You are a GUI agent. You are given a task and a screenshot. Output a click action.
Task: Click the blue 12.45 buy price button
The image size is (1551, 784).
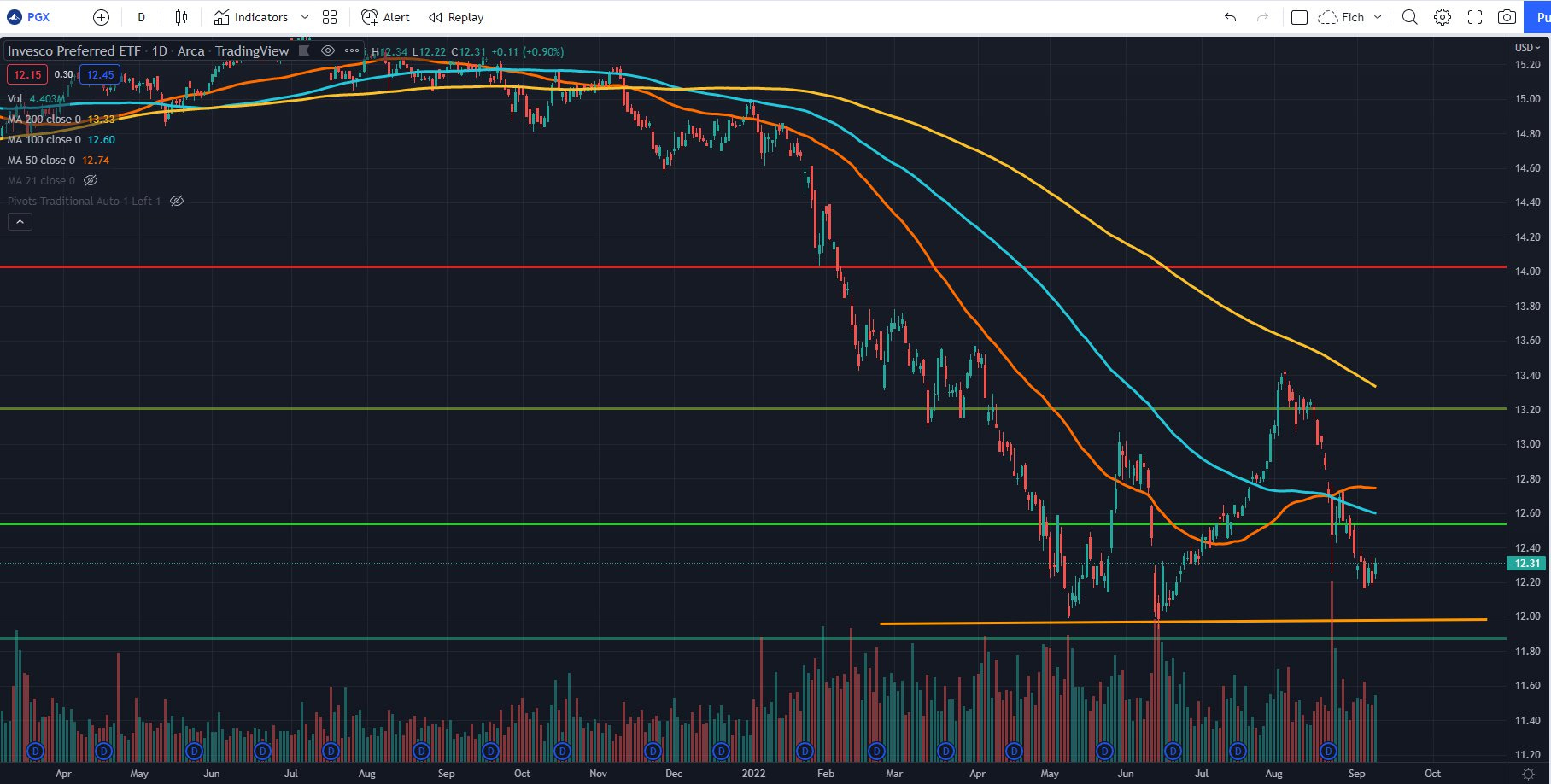(x=100, y=74)
